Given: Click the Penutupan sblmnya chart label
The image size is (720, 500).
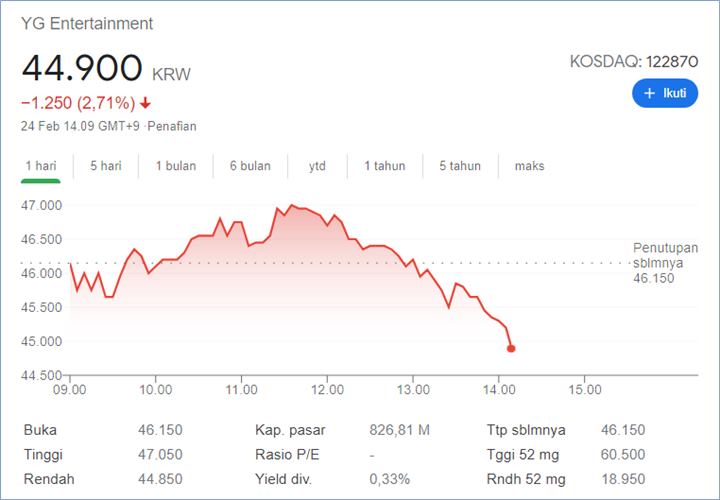Looking at the screenshot, I should pos(665,262).
